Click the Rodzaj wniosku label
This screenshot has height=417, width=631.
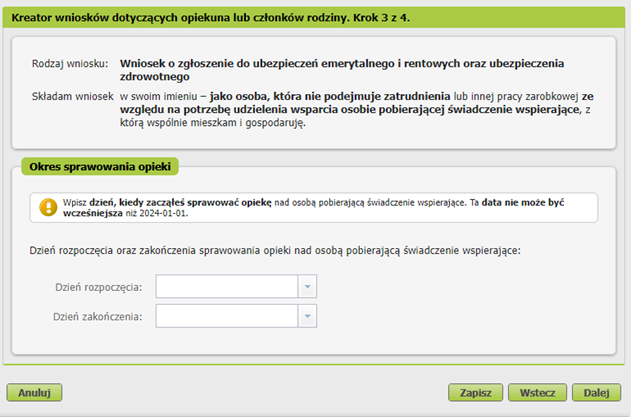(70, 64)
